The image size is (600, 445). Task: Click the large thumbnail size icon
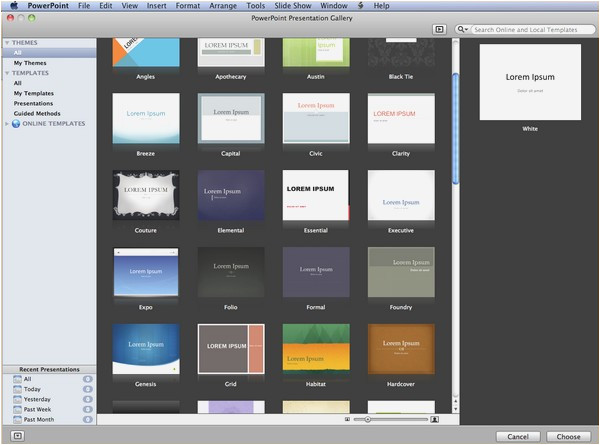[x=434, y=419]
